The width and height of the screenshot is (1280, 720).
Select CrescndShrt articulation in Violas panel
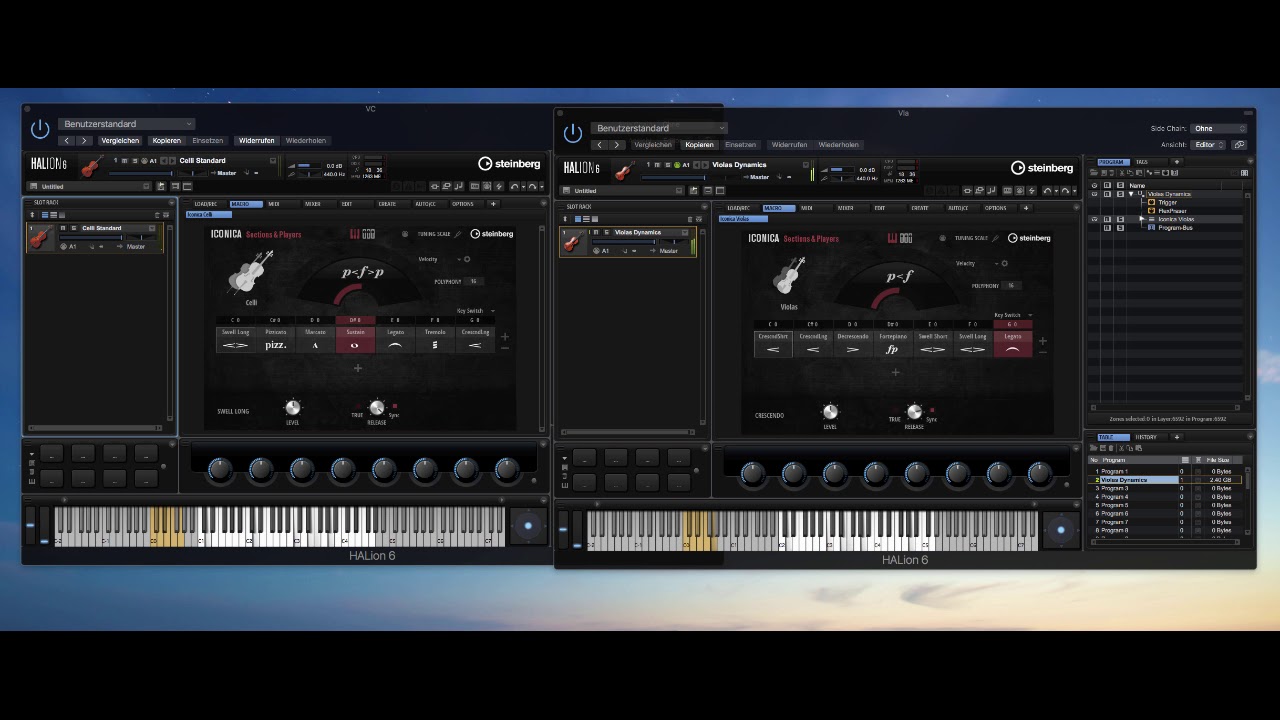pos(773,344)
